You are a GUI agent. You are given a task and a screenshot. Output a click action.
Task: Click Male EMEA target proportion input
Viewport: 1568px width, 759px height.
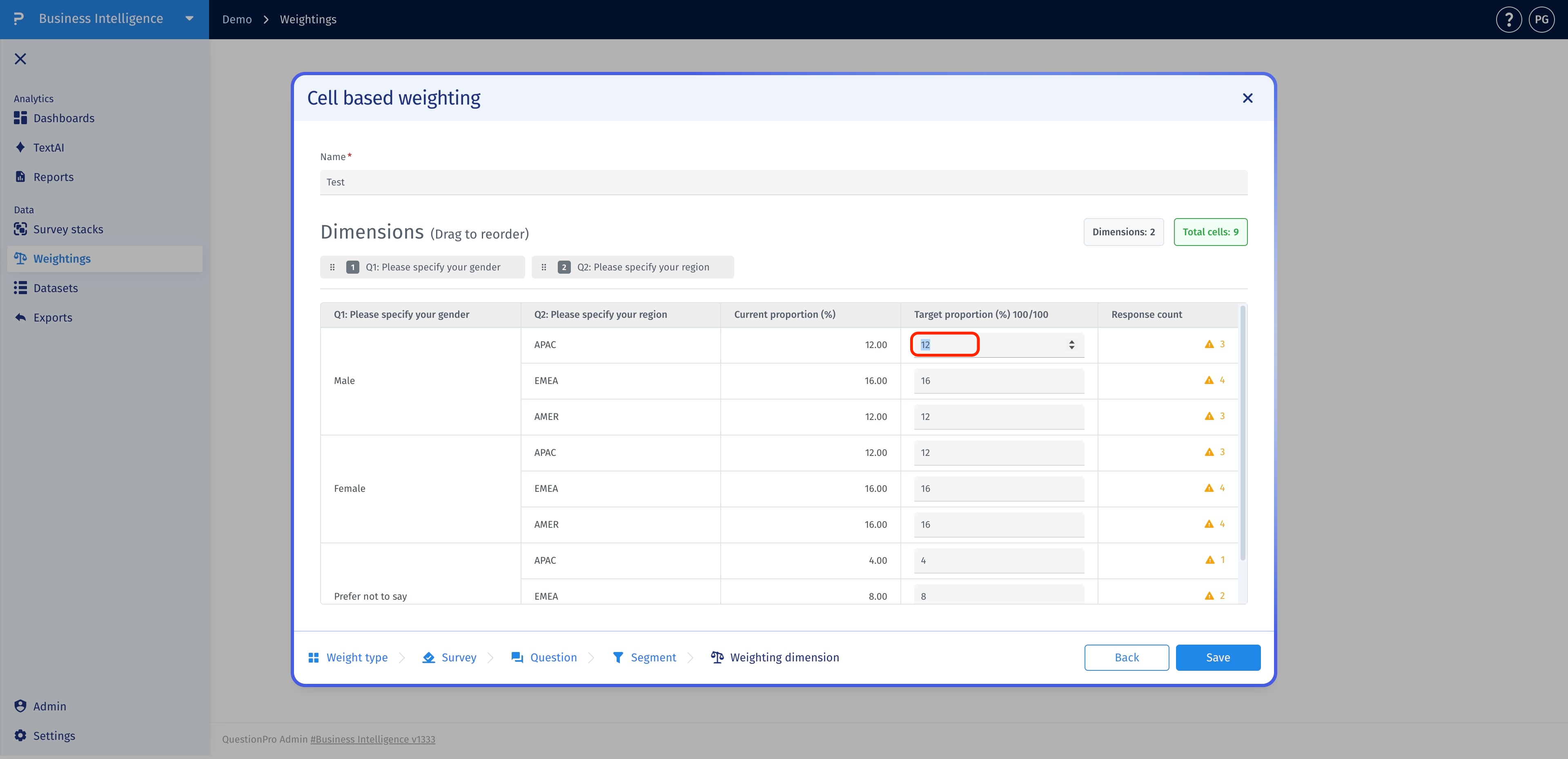click(998, 381)
